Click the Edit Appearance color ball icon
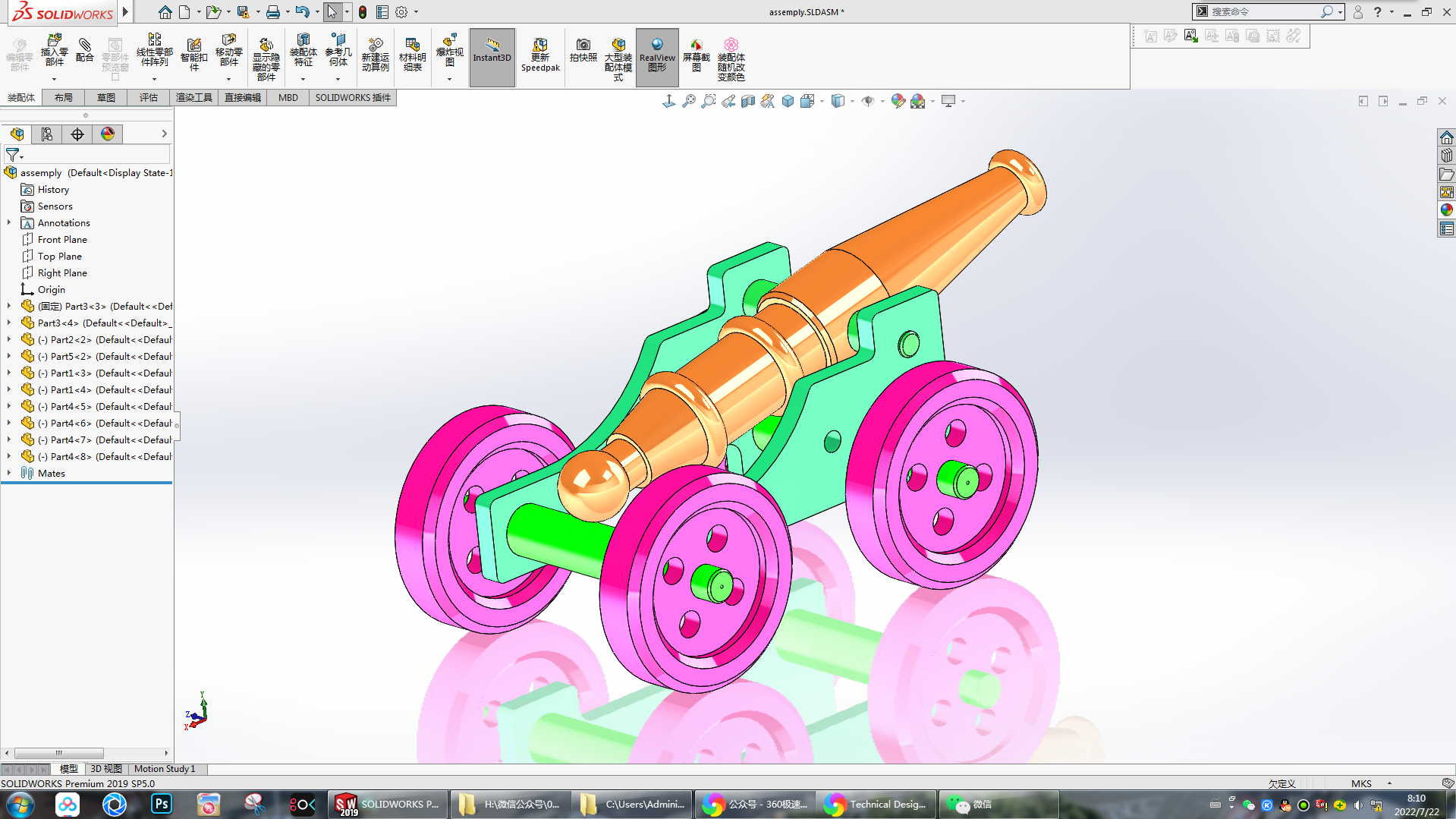The image size is (1456, 819). 898,101
